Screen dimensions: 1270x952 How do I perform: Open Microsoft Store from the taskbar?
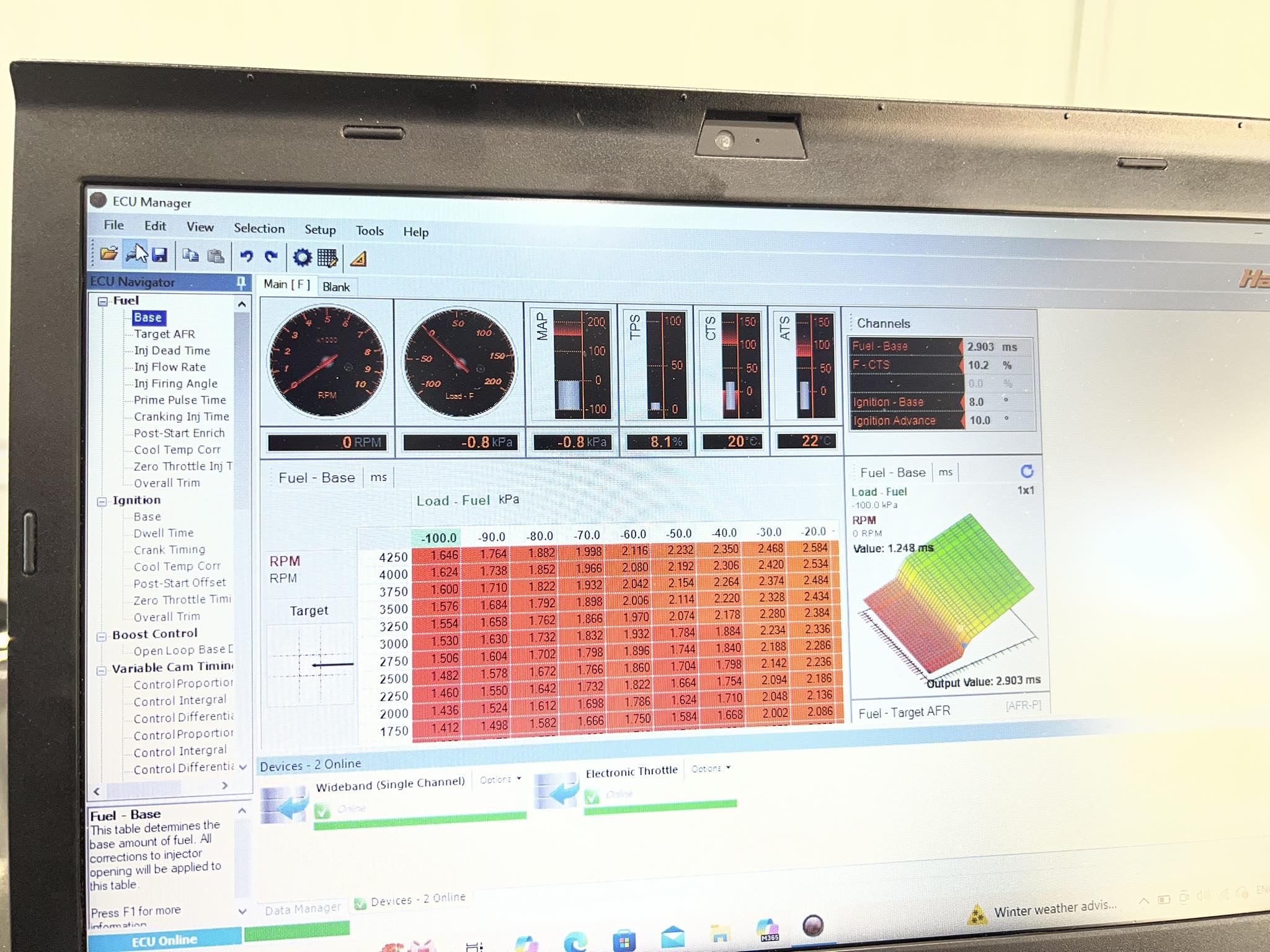coord(624,941)
